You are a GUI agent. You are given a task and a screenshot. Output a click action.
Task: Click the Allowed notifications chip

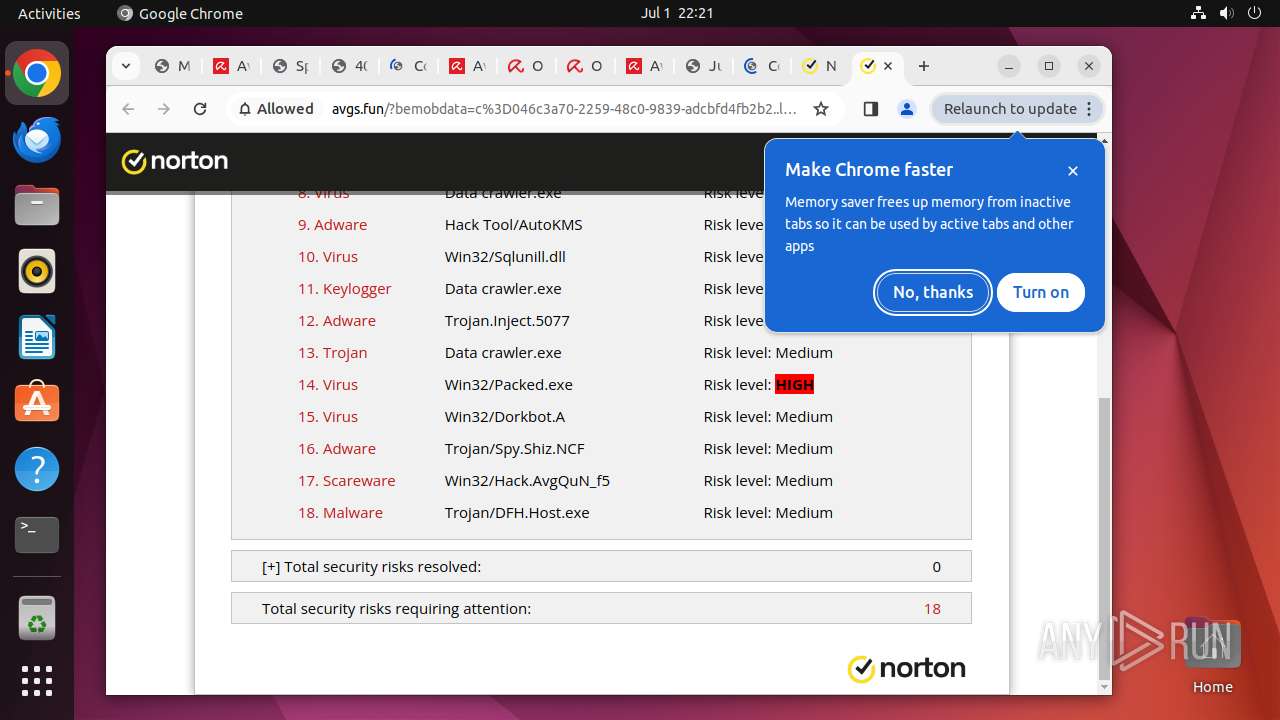click(x=276, y=109)
